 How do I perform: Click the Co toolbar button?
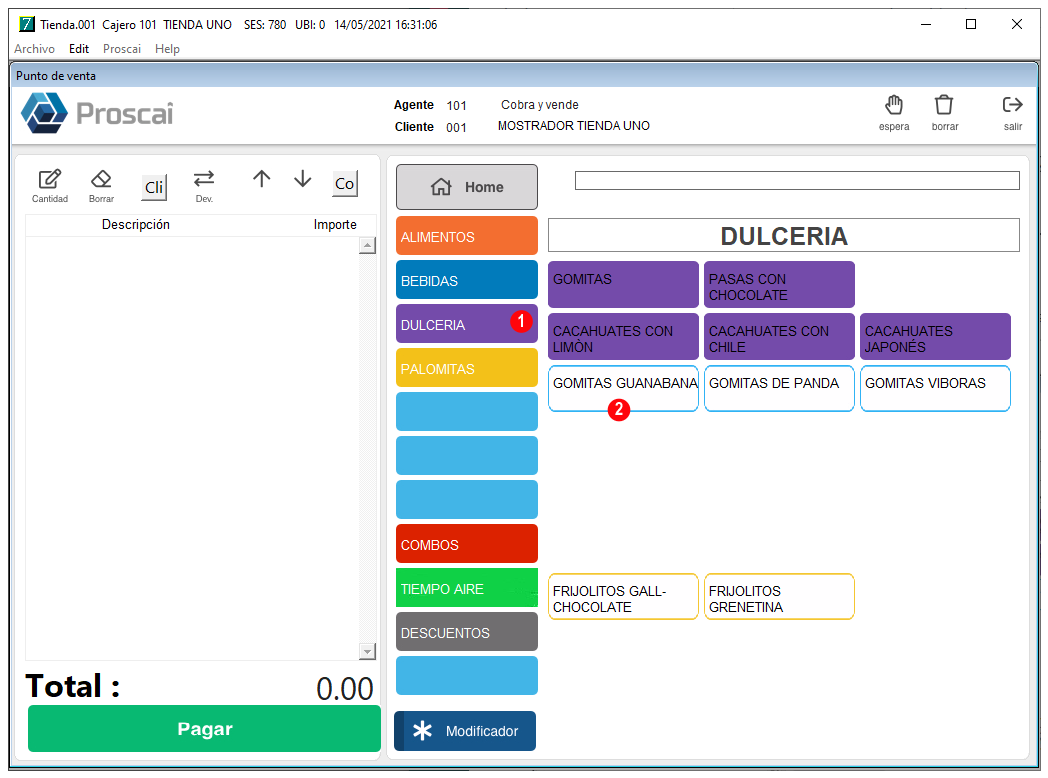coord(345,184)
